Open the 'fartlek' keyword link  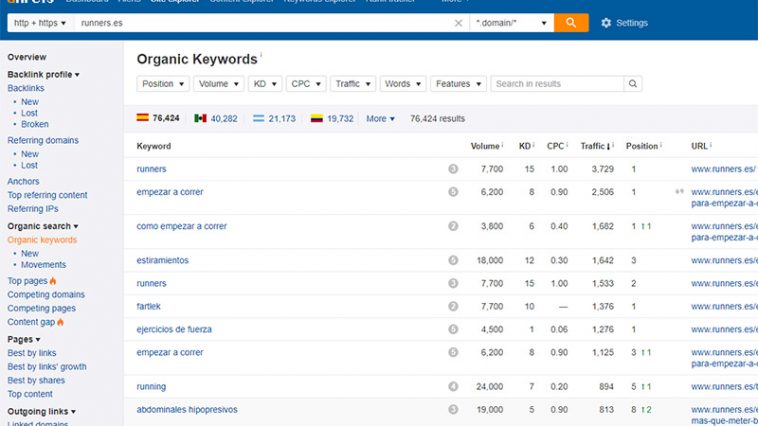(148, 306)
